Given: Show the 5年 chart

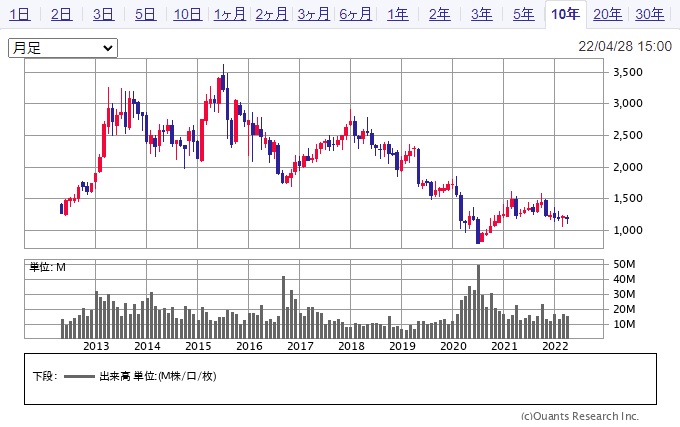Looking at the screenshot, I should [x=523, y=14].
